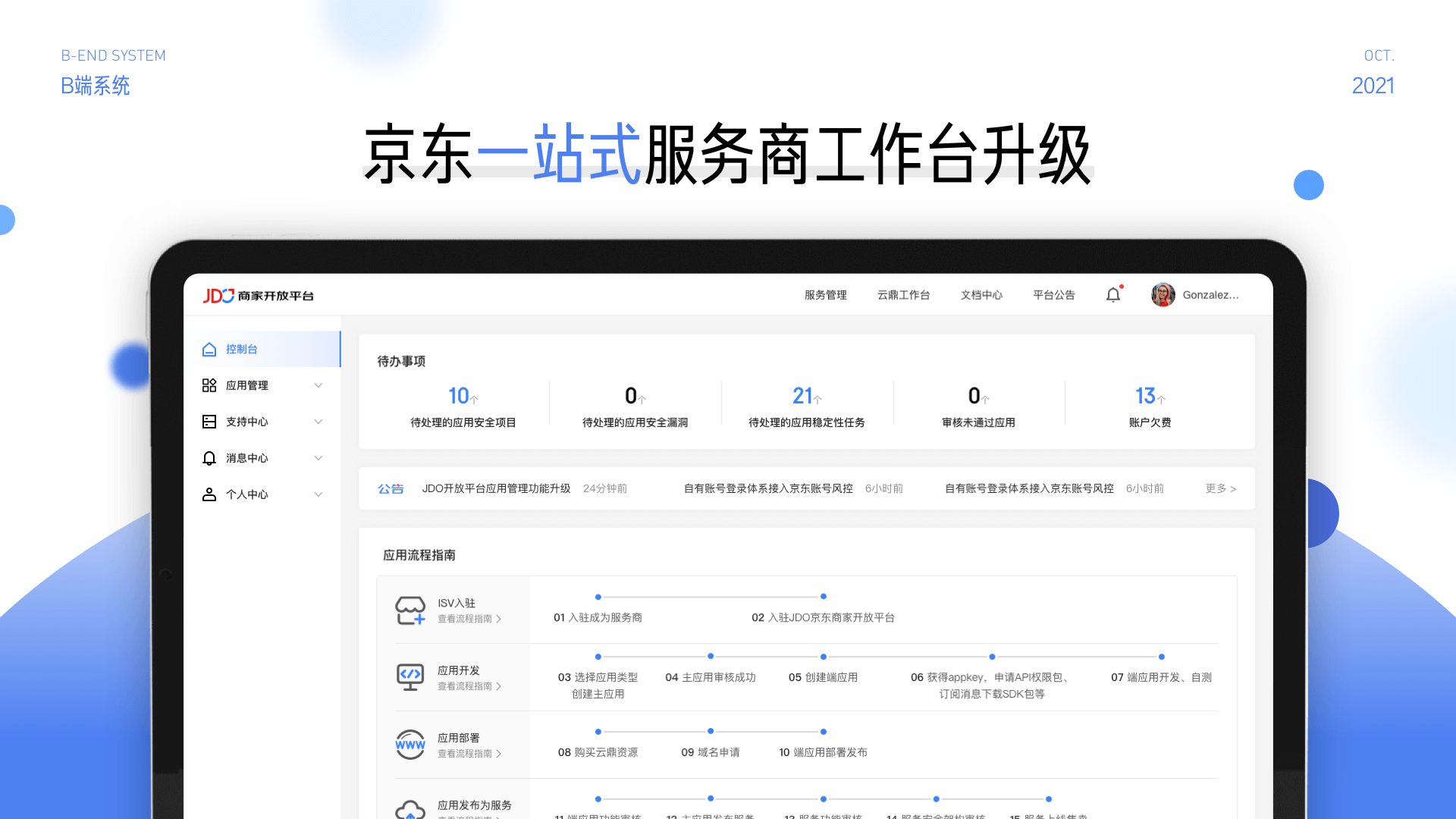
Task: Click step dot above 02 入驻JDO京东商家开放平台
Action: tap(824, 597)
